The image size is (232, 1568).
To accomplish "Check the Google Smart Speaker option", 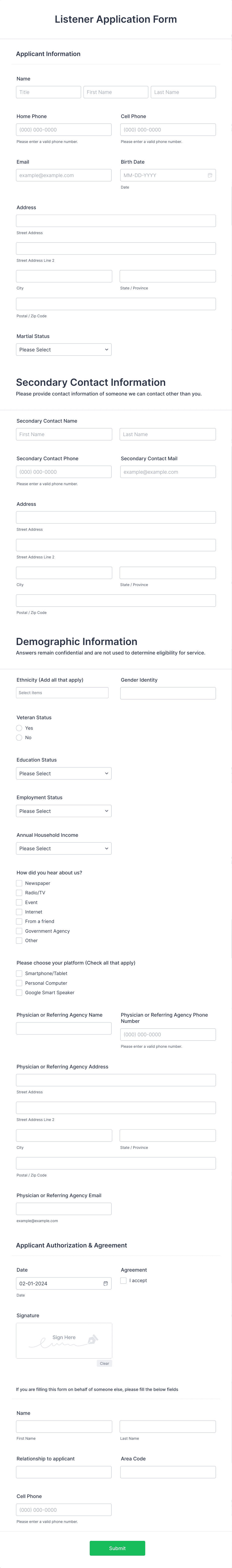I will pos(19,992).
